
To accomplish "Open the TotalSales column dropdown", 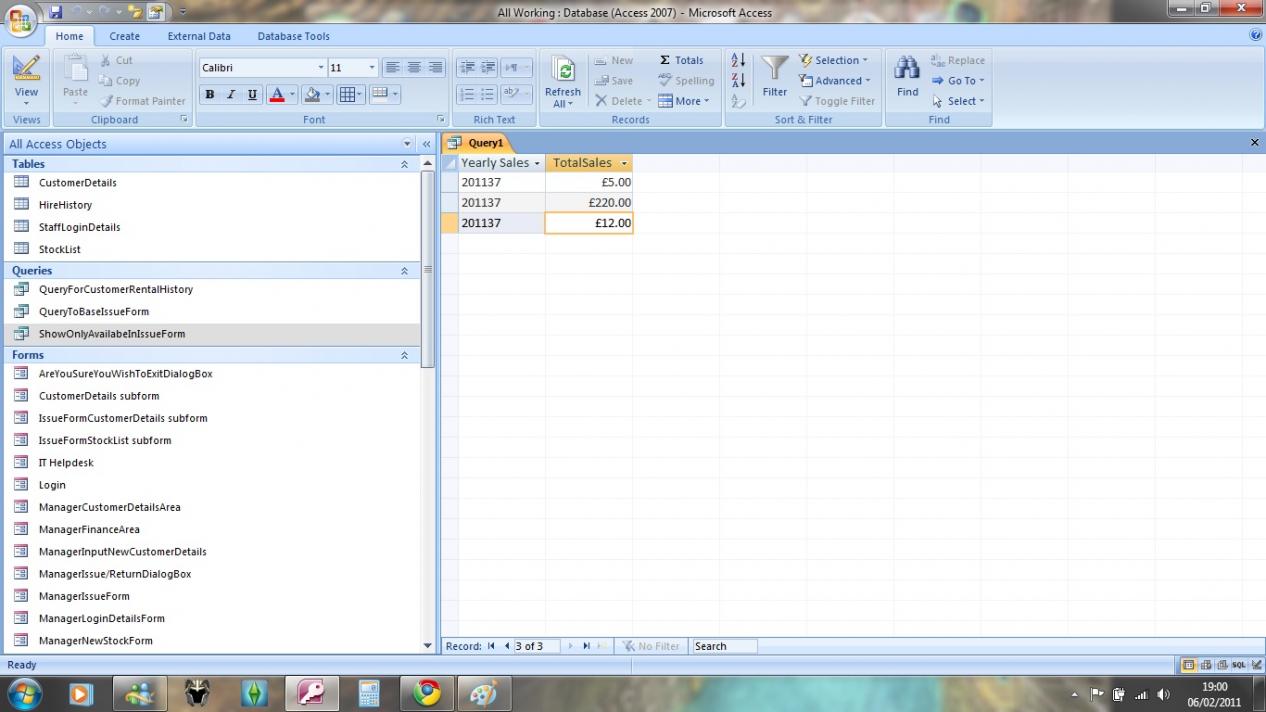I will click(624, 163).
